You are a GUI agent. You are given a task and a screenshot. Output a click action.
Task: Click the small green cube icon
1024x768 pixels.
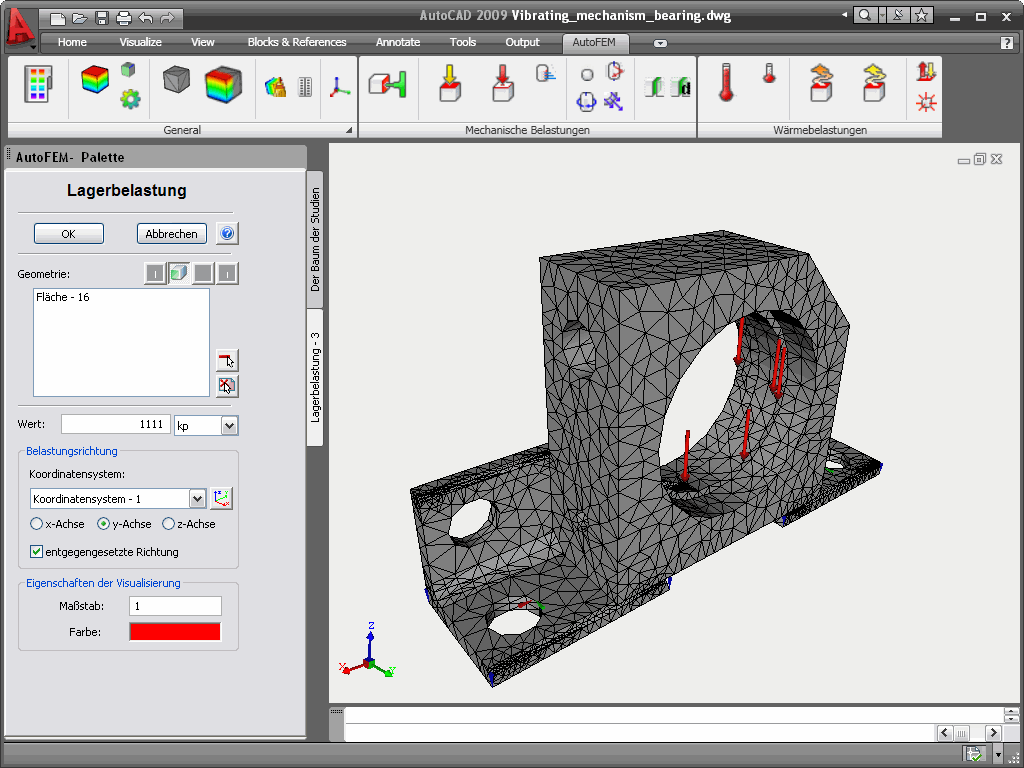[x=128, y=69]
